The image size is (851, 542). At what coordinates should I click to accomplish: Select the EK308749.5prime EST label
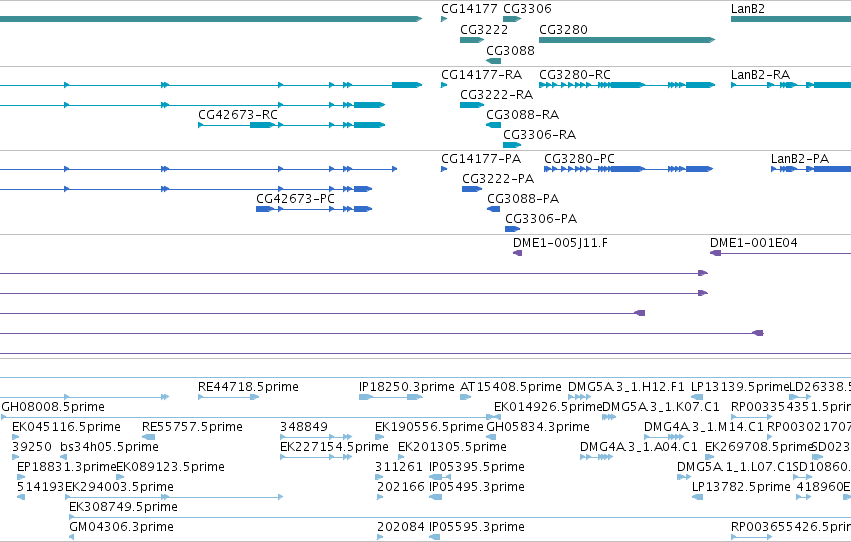click(123, 507)
